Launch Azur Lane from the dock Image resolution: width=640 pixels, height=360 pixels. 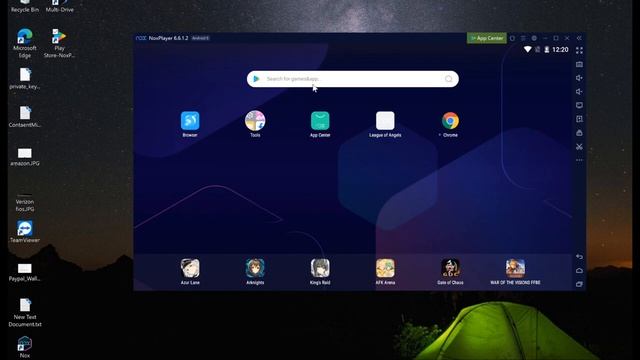click(190, 268)
